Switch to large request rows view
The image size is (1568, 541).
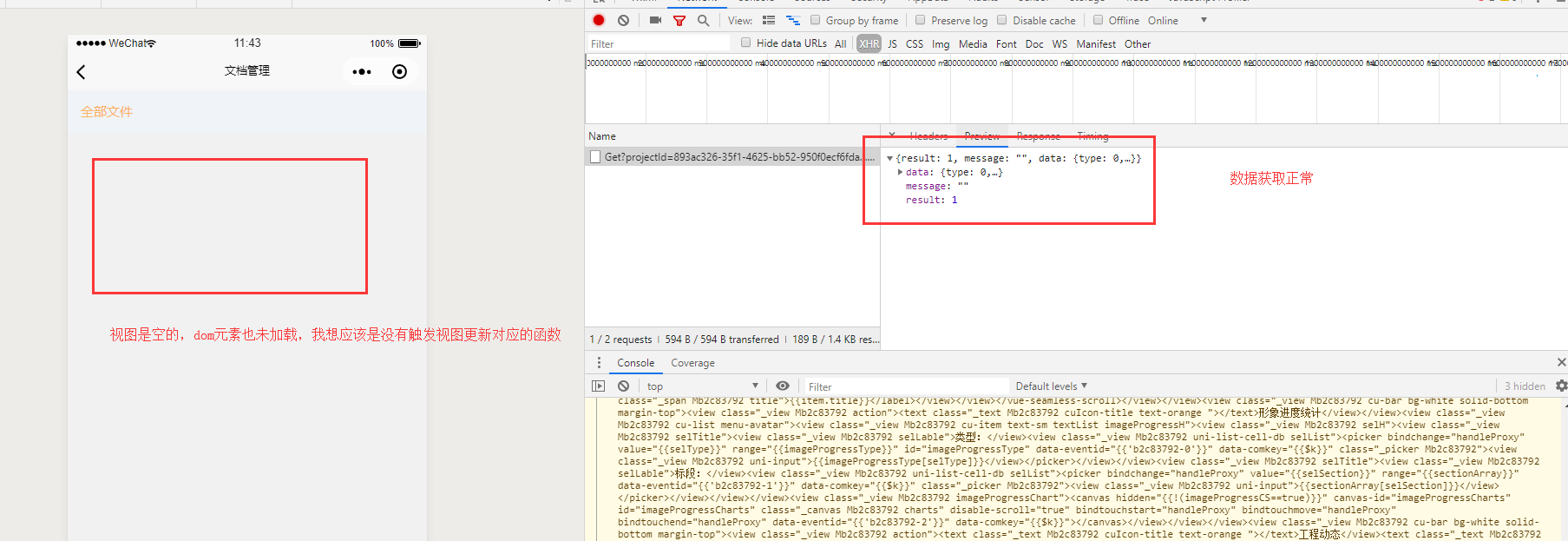click(x=769, y=20)
